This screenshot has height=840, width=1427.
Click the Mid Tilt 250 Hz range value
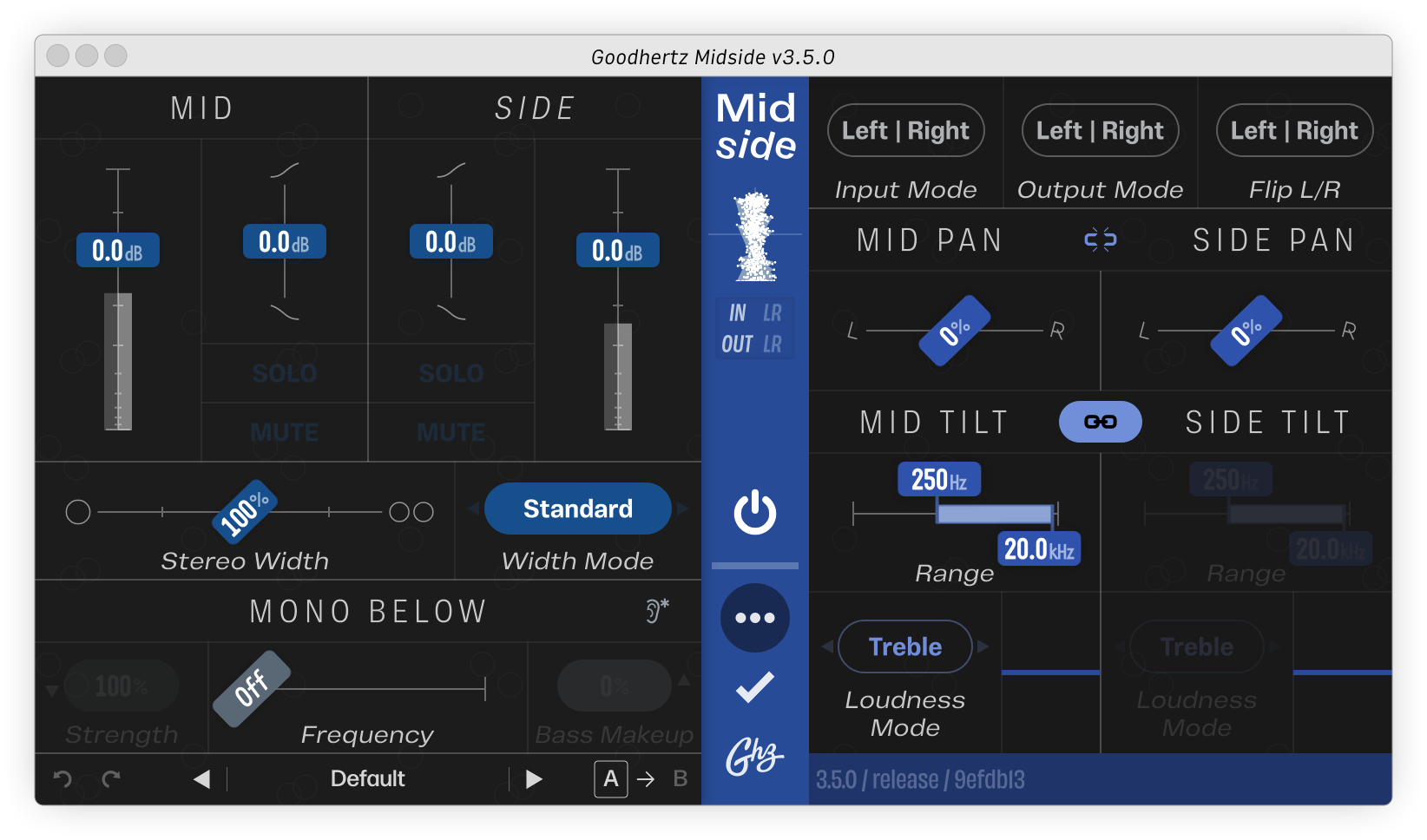pos(939,479)
